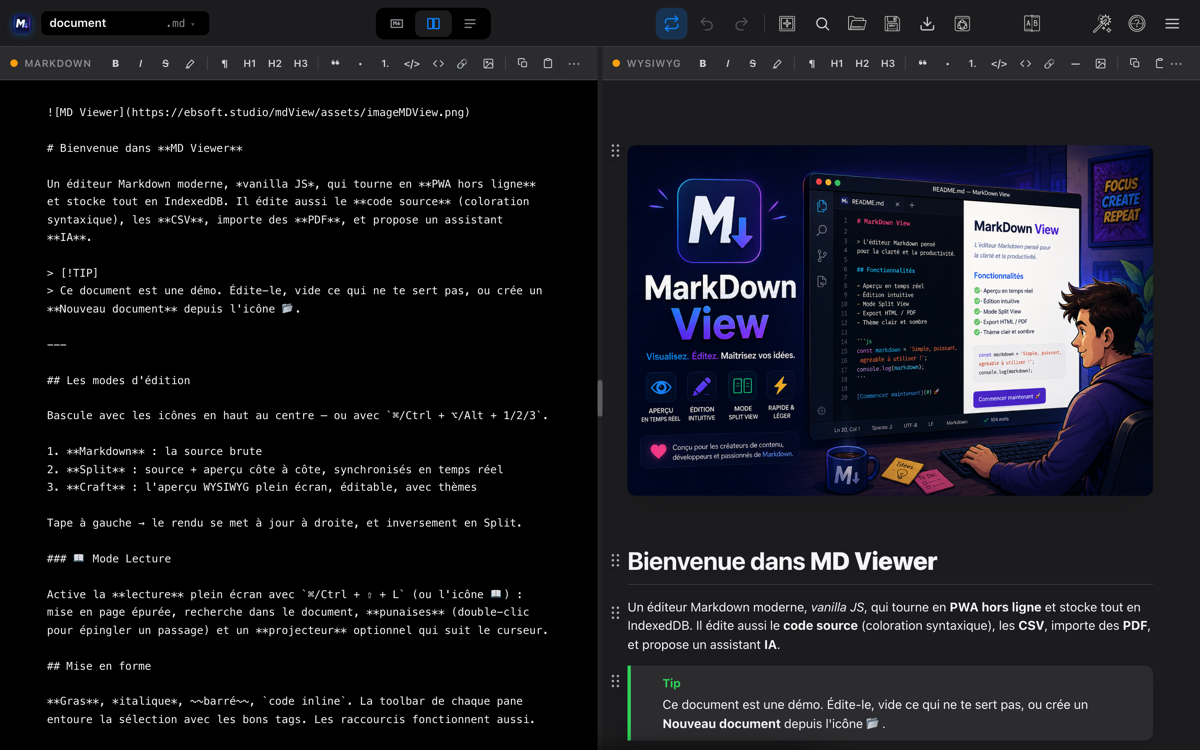This screenshot has height=750, width=1200.
Task: Apply strikethrough in WYSIWYG pane toolbar
Action: pos(753,64)
